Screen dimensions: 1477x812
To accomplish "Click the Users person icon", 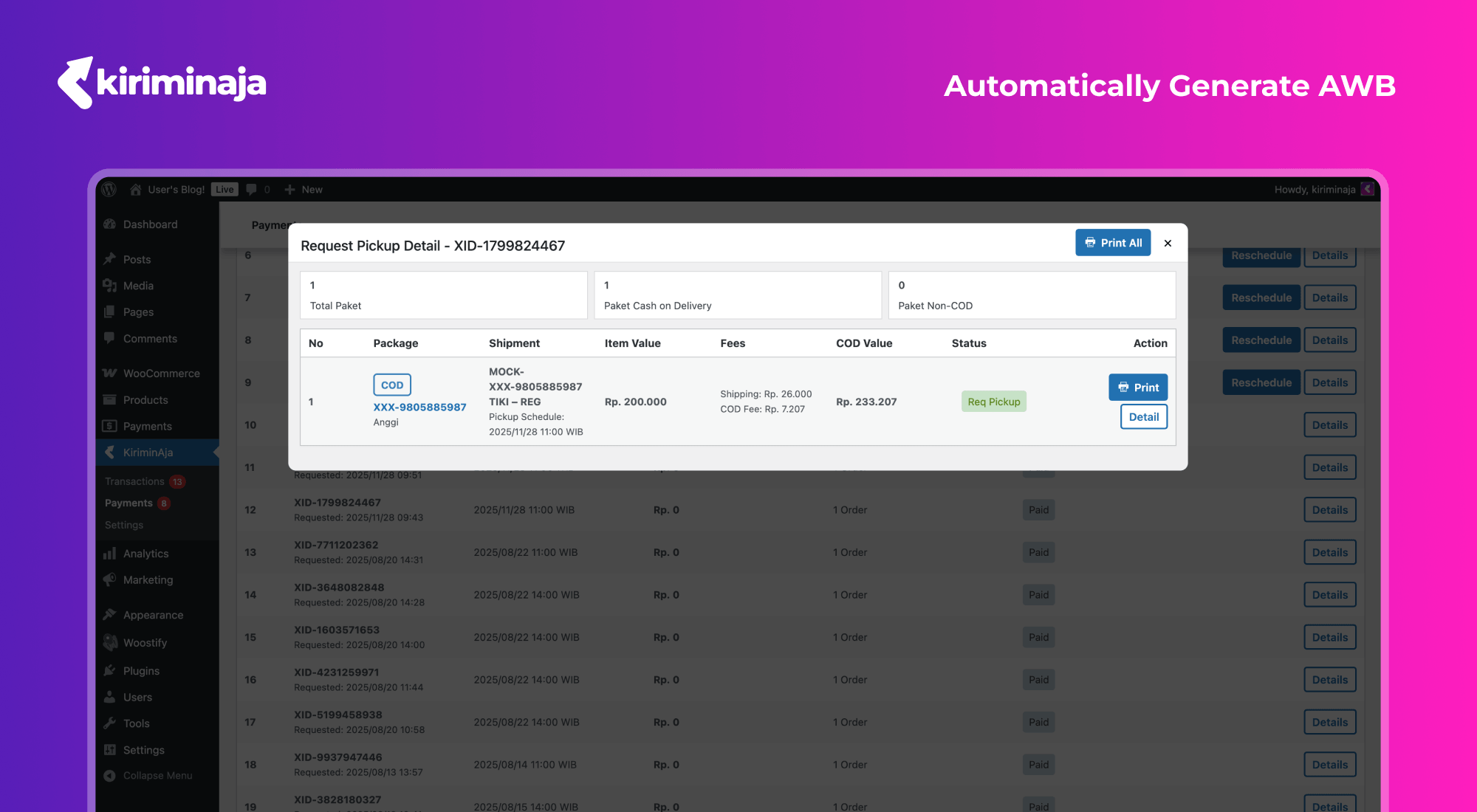I will pyautogui.click(x=110, y=697).
